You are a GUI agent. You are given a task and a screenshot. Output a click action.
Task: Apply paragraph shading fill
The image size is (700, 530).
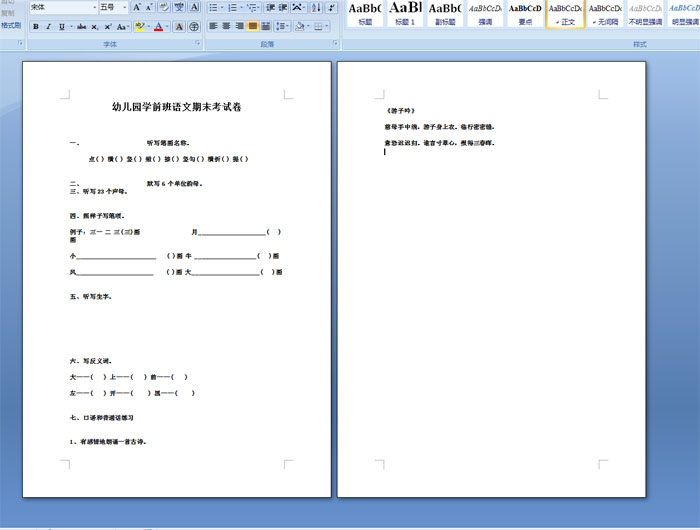pyautogui.click(x=300, y=27)
